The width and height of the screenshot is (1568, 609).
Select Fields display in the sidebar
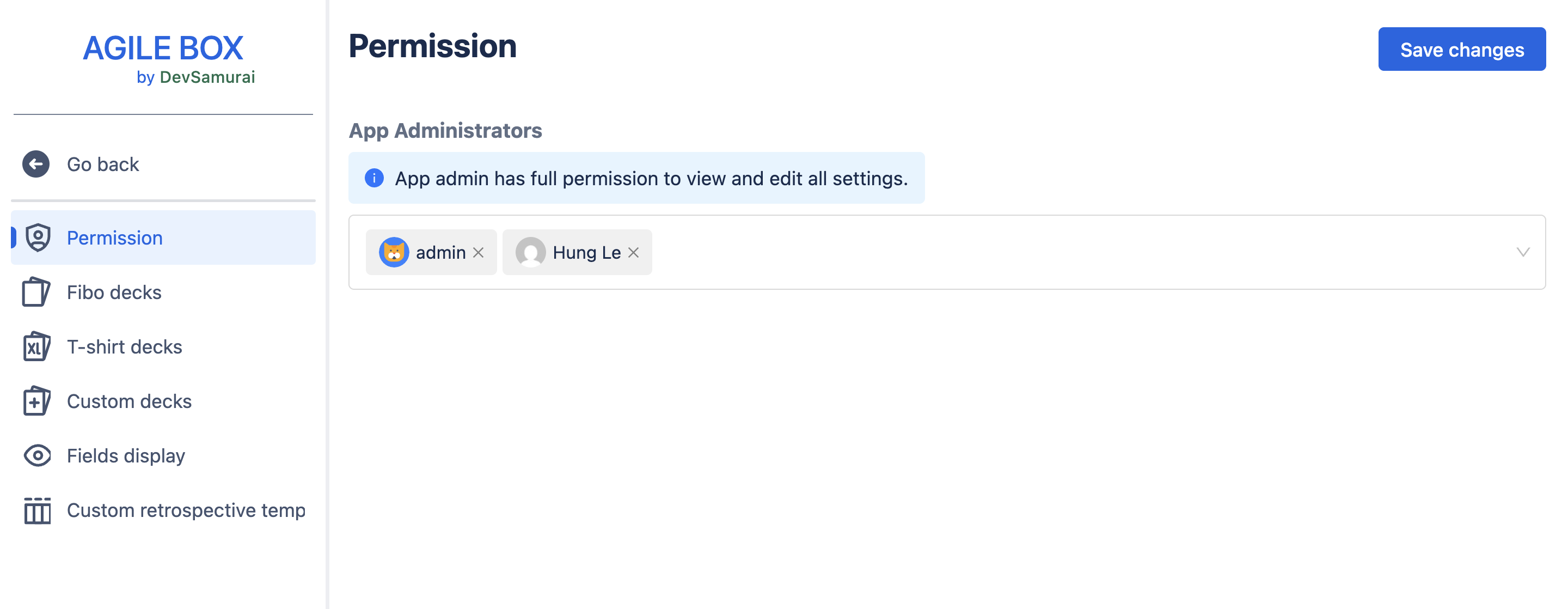125,455
